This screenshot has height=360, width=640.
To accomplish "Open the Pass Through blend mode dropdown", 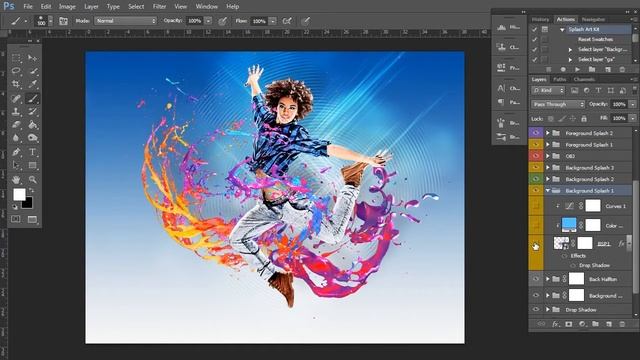I will click(x=558, y=104).
